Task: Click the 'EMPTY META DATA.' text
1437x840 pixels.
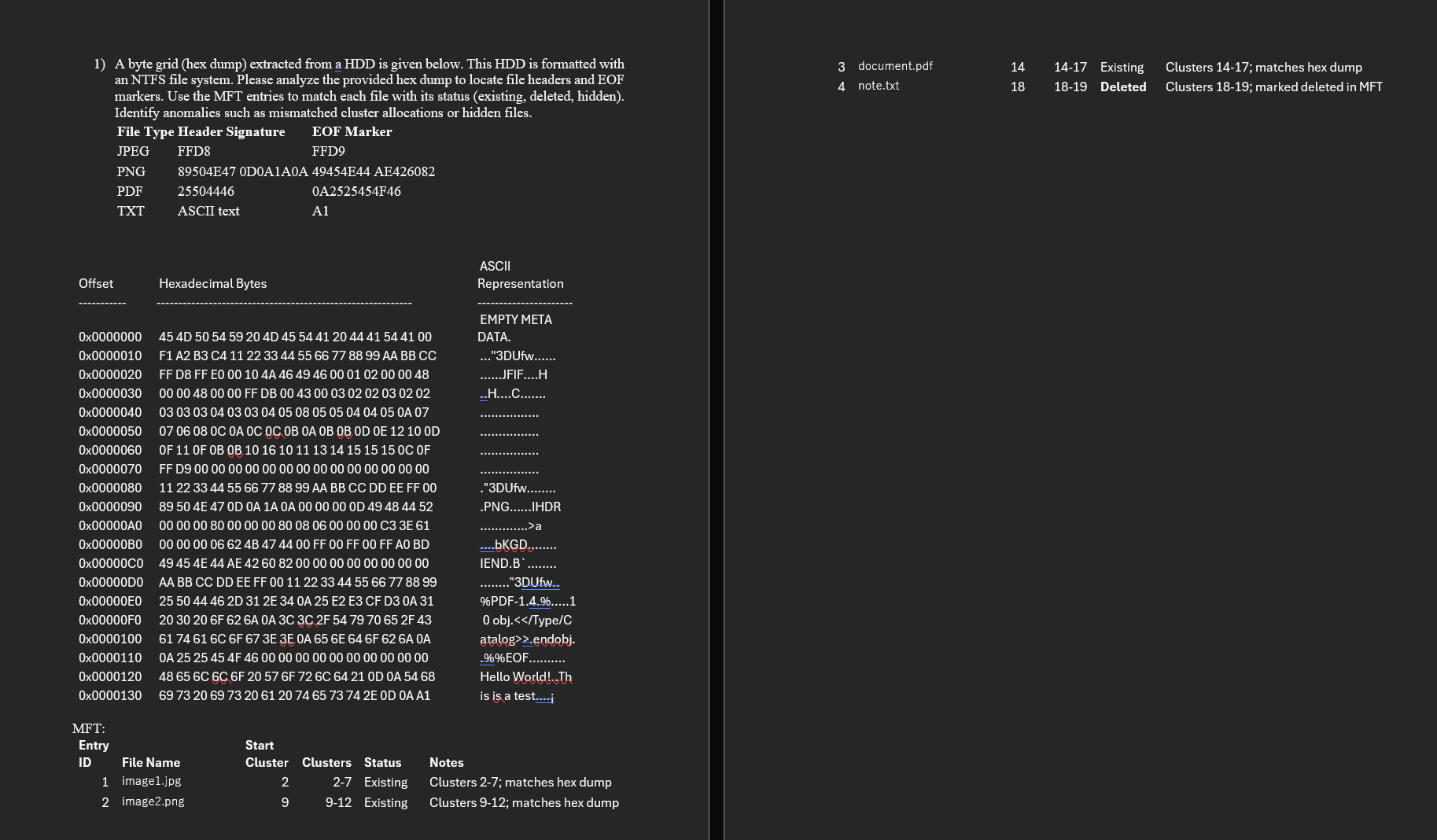Action: [515, 328]
